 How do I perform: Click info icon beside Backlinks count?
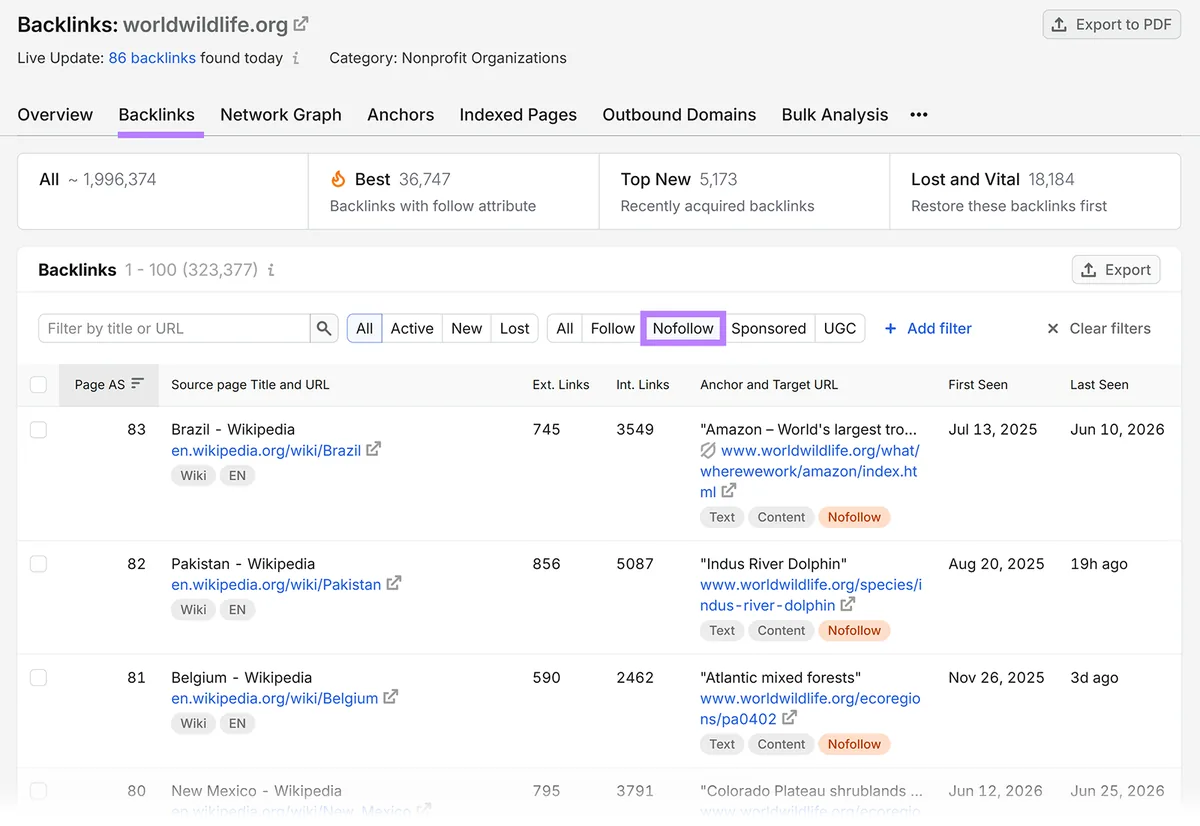(271, 270)
